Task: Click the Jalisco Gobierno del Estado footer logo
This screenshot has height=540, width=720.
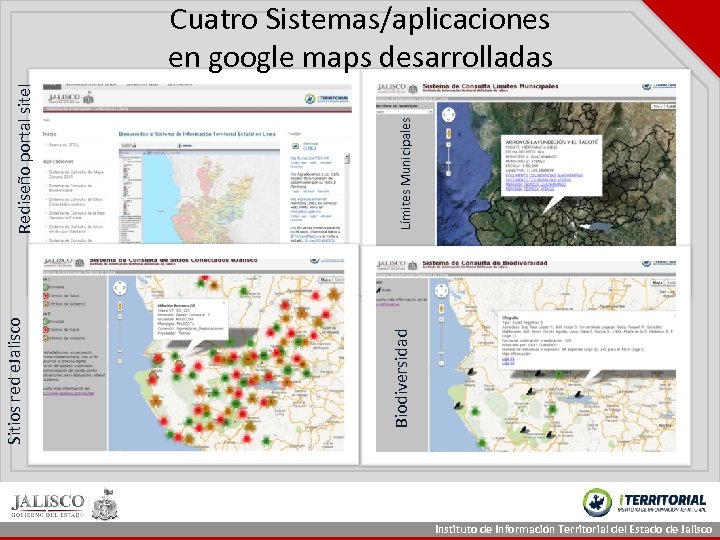Action: (48, 506)
